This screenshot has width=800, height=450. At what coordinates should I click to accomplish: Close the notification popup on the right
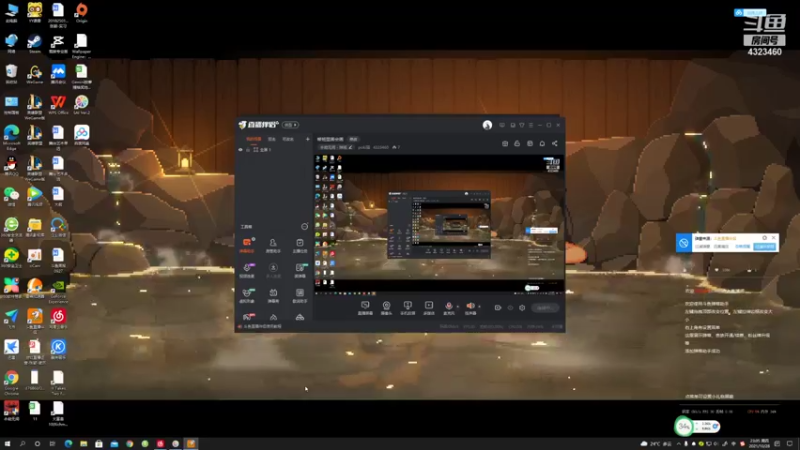coord(773,238)
